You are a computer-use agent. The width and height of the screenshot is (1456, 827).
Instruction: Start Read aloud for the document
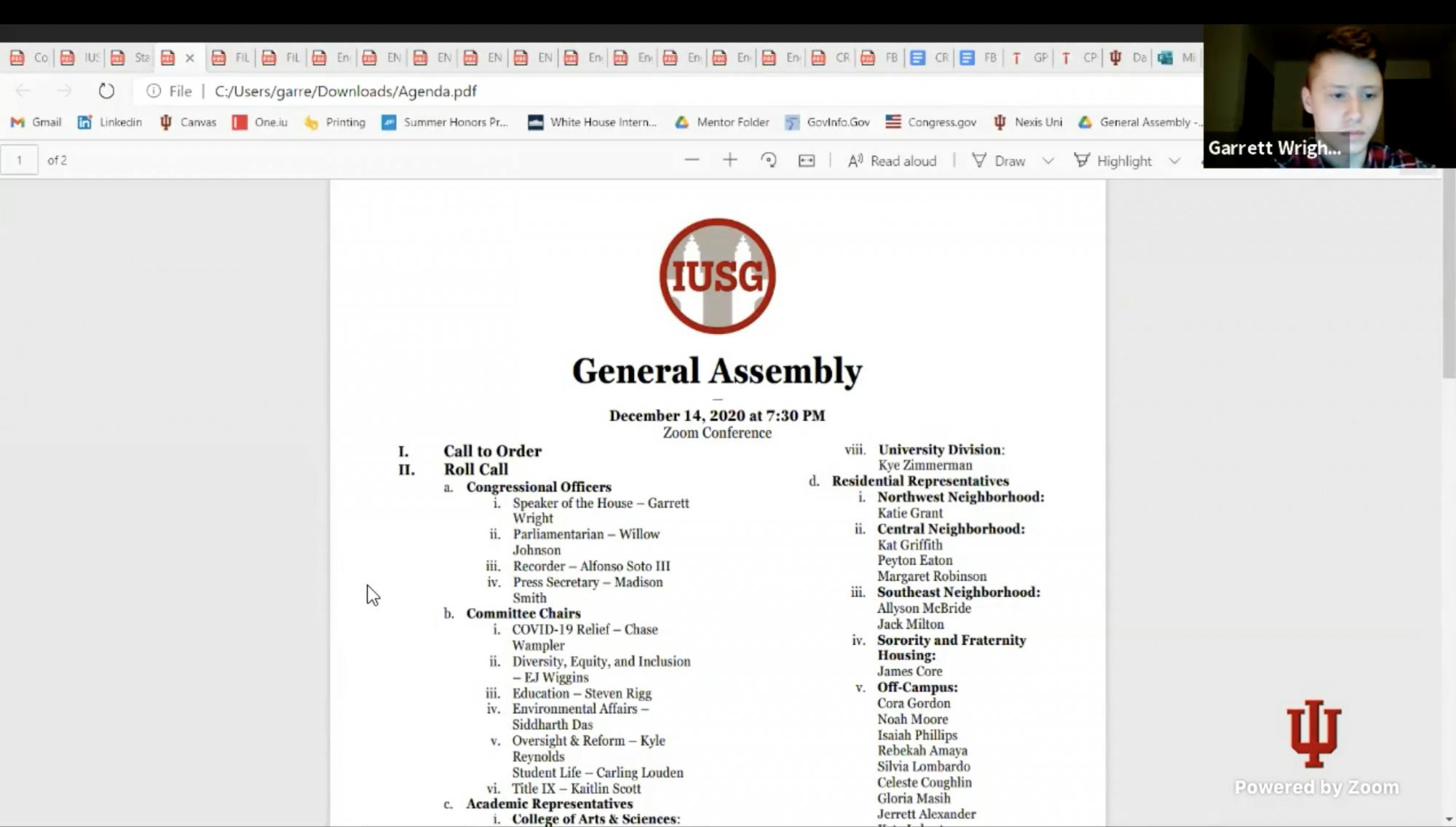891,160
